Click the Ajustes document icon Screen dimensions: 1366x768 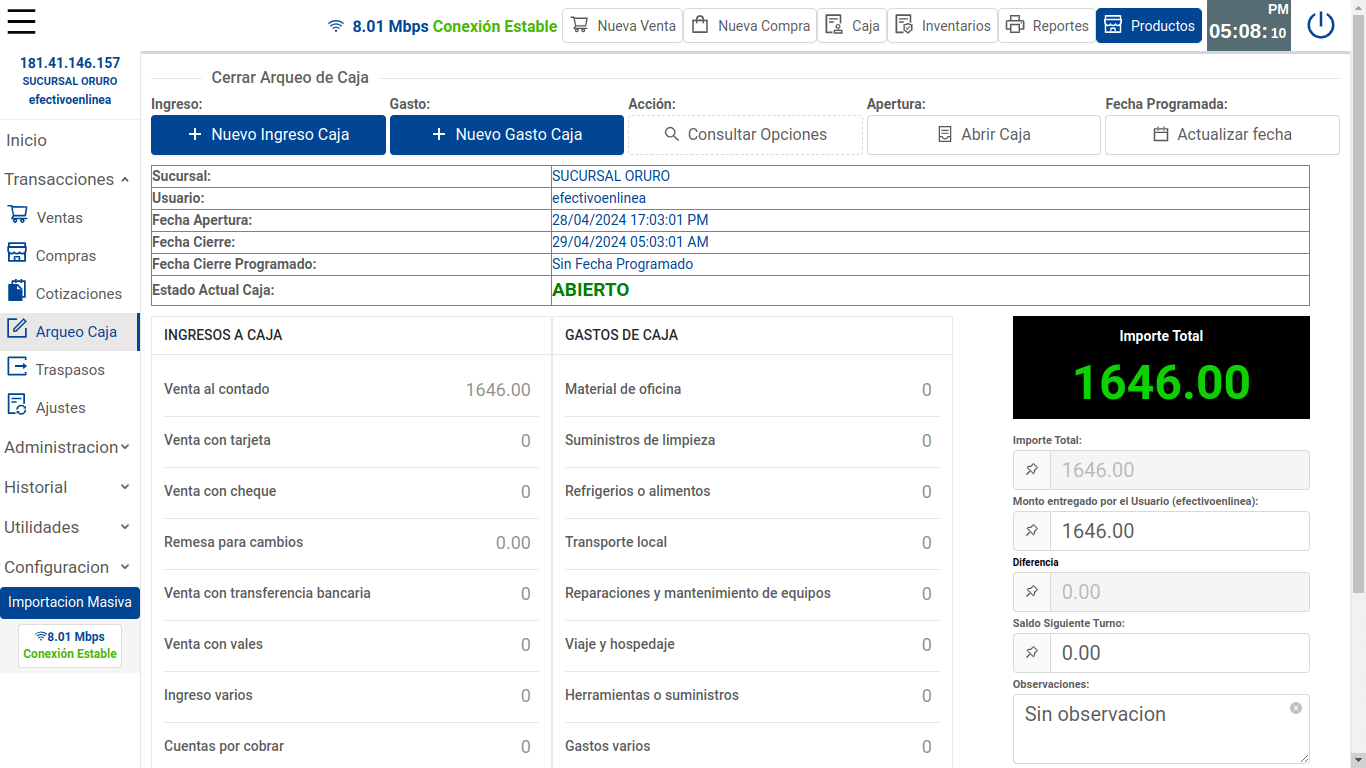[17, 404]
